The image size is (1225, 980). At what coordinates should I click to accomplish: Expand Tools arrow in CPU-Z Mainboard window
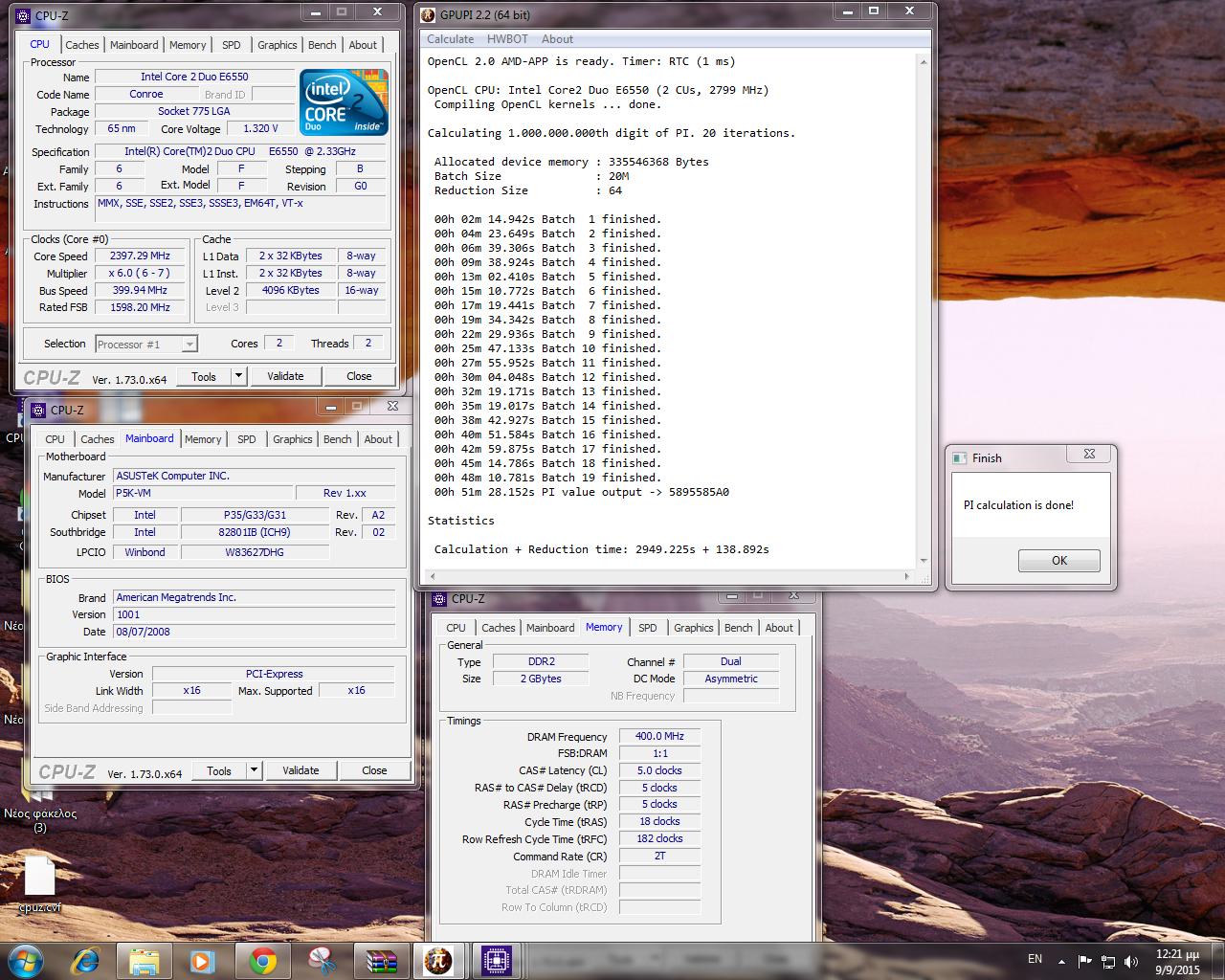[254, 770]
